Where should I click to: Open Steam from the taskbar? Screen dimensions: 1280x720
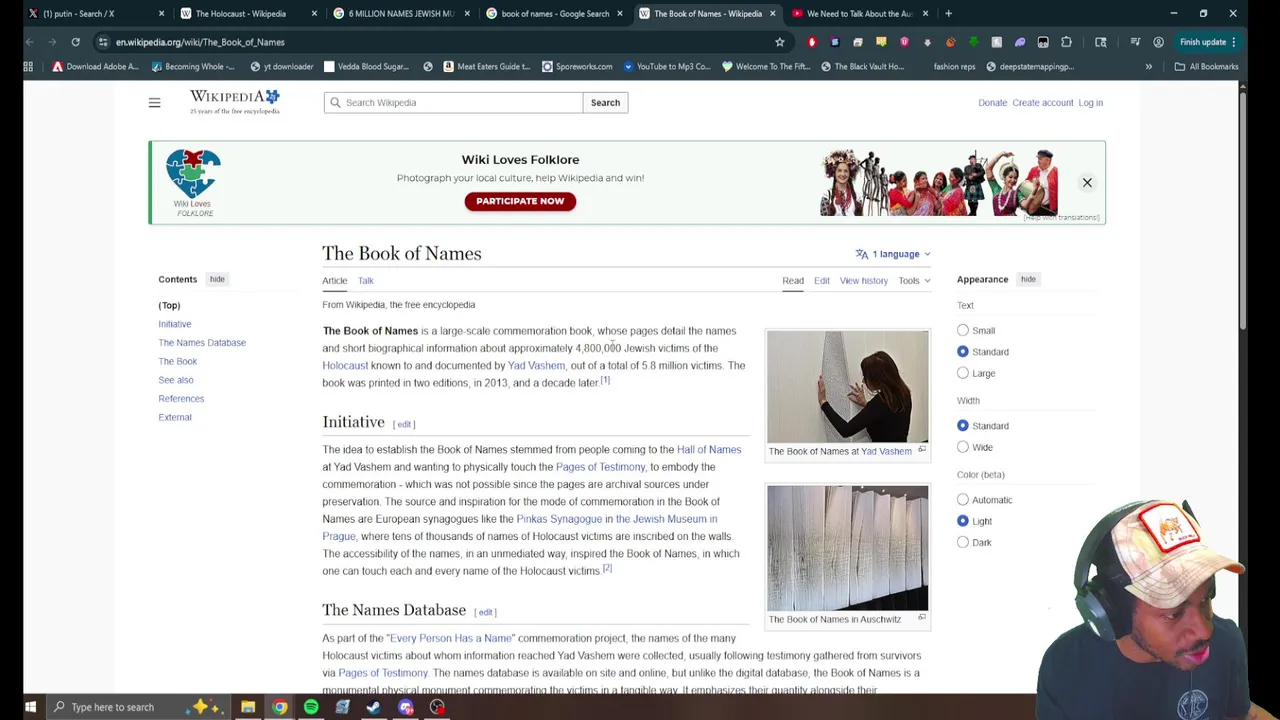click(x=374, y=707)
